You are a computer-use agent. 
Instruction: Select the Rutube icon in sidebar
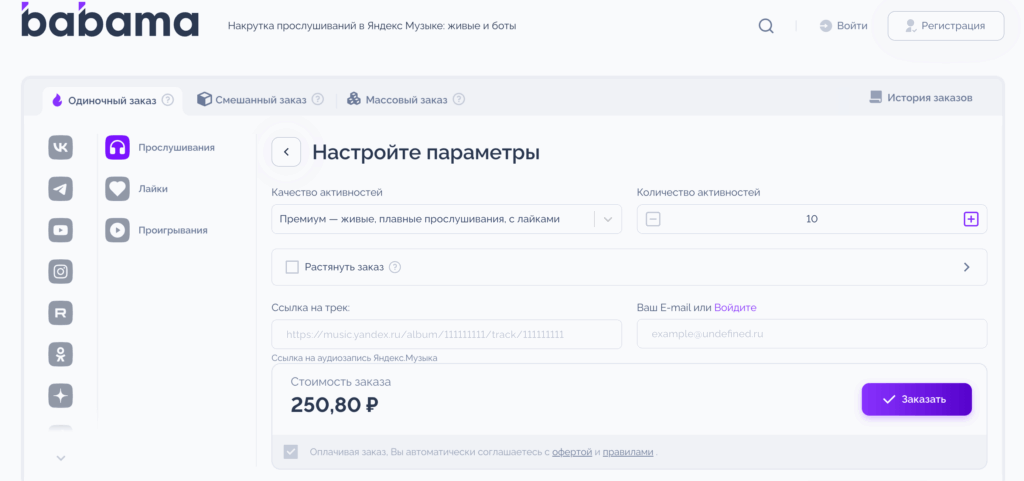click(x=61, y=312)
